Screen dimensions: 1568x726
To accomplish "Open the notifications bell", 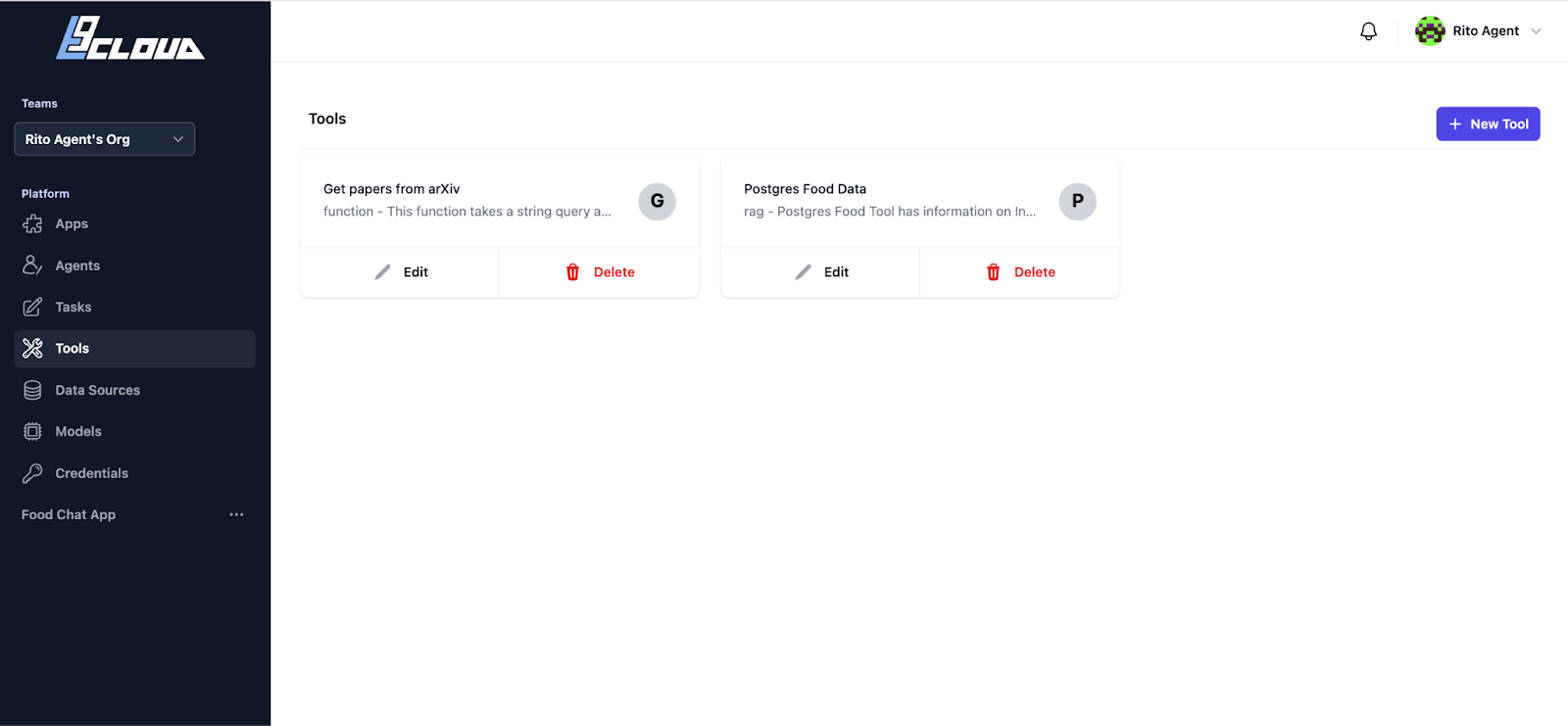I will [1368, 31].
